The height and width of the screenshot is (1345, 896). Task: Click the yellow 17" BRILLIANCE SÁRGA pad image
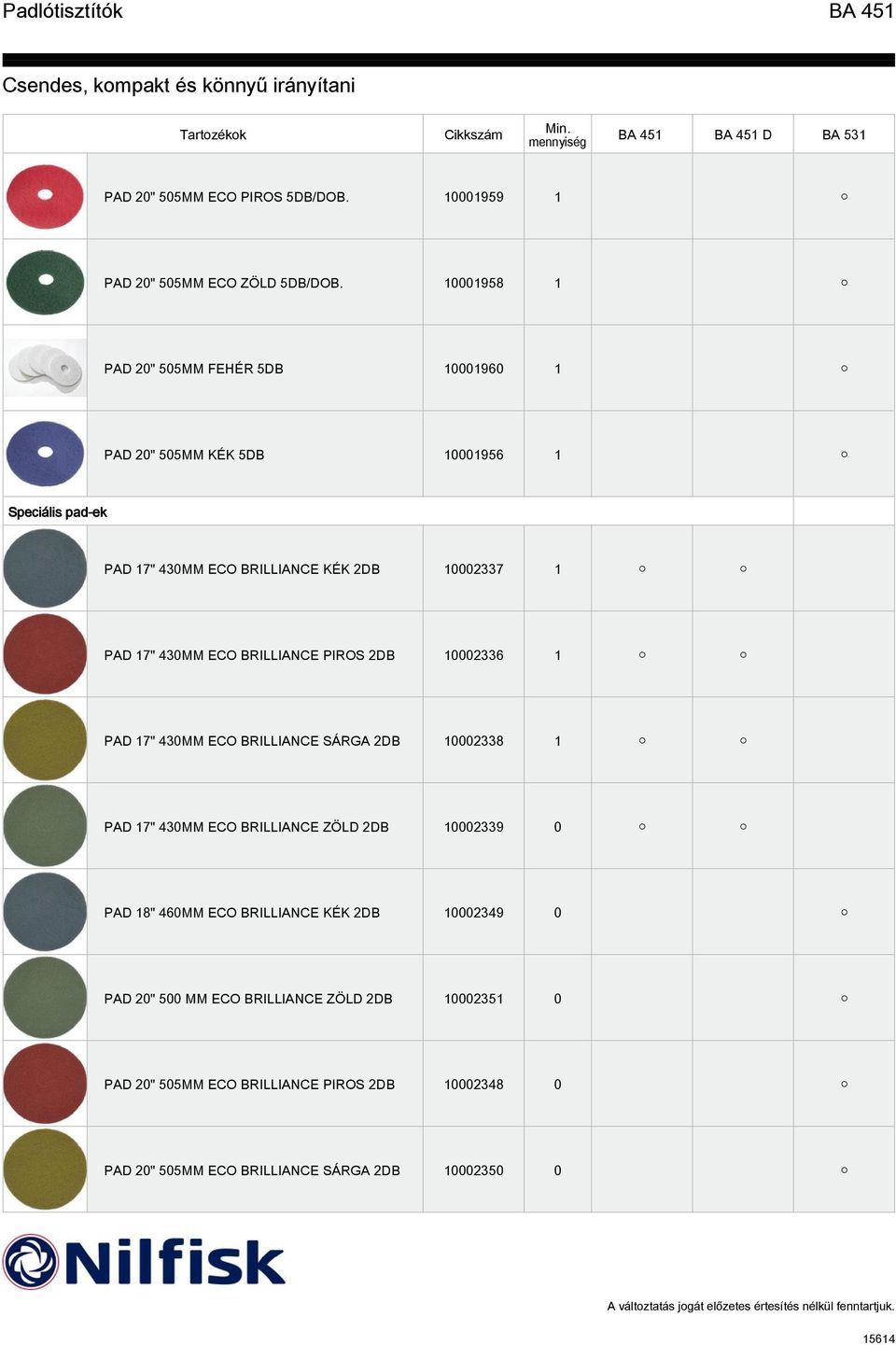(45, 740)
